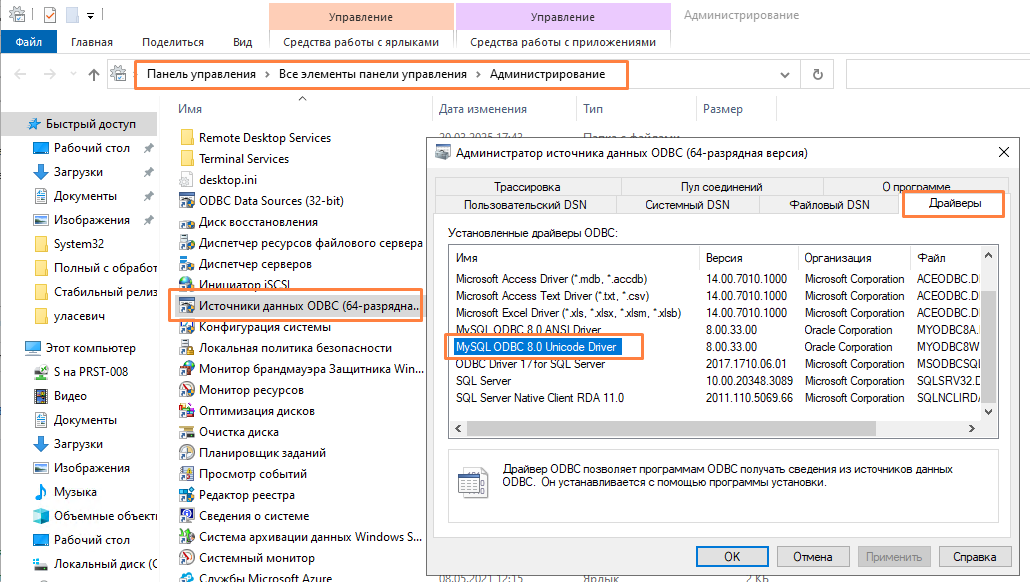The height and width of the screenshot is (582, 1030).
Task: Switch to the 'Системный DSN' tab
Action: click(686, 205)
